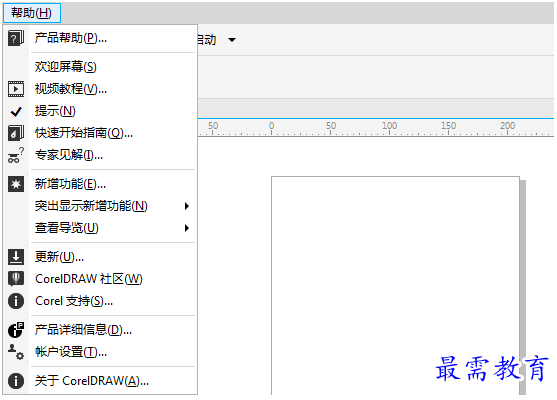The height and width of the screenshot is (400, 557).
Task: Click the Corel 支持 info icon
Action: (16, 301)
